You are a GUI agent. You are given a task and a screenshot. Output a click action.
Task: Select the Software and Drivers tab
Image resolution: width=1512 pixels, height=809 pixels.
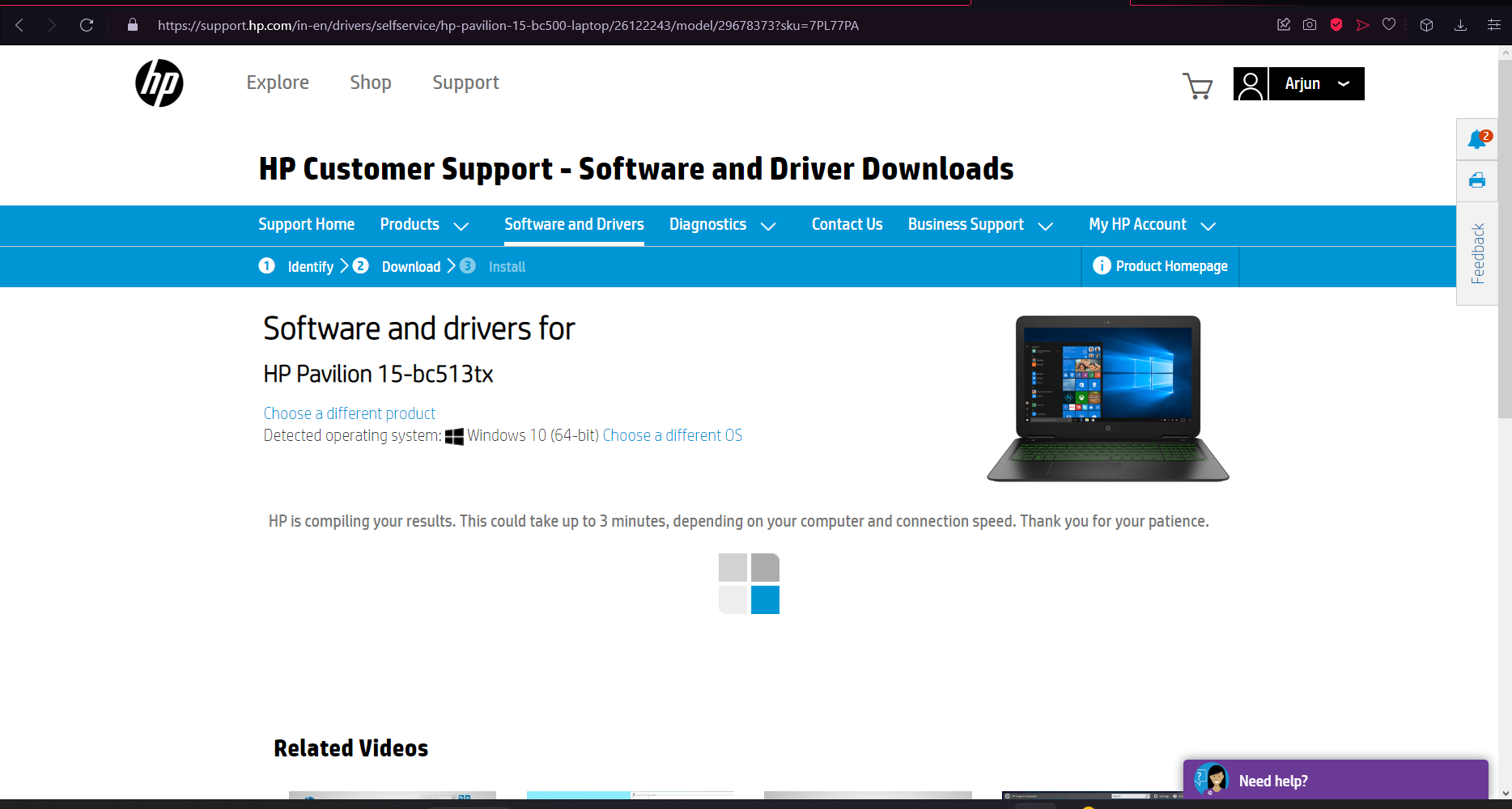click(x=574, y=225)
